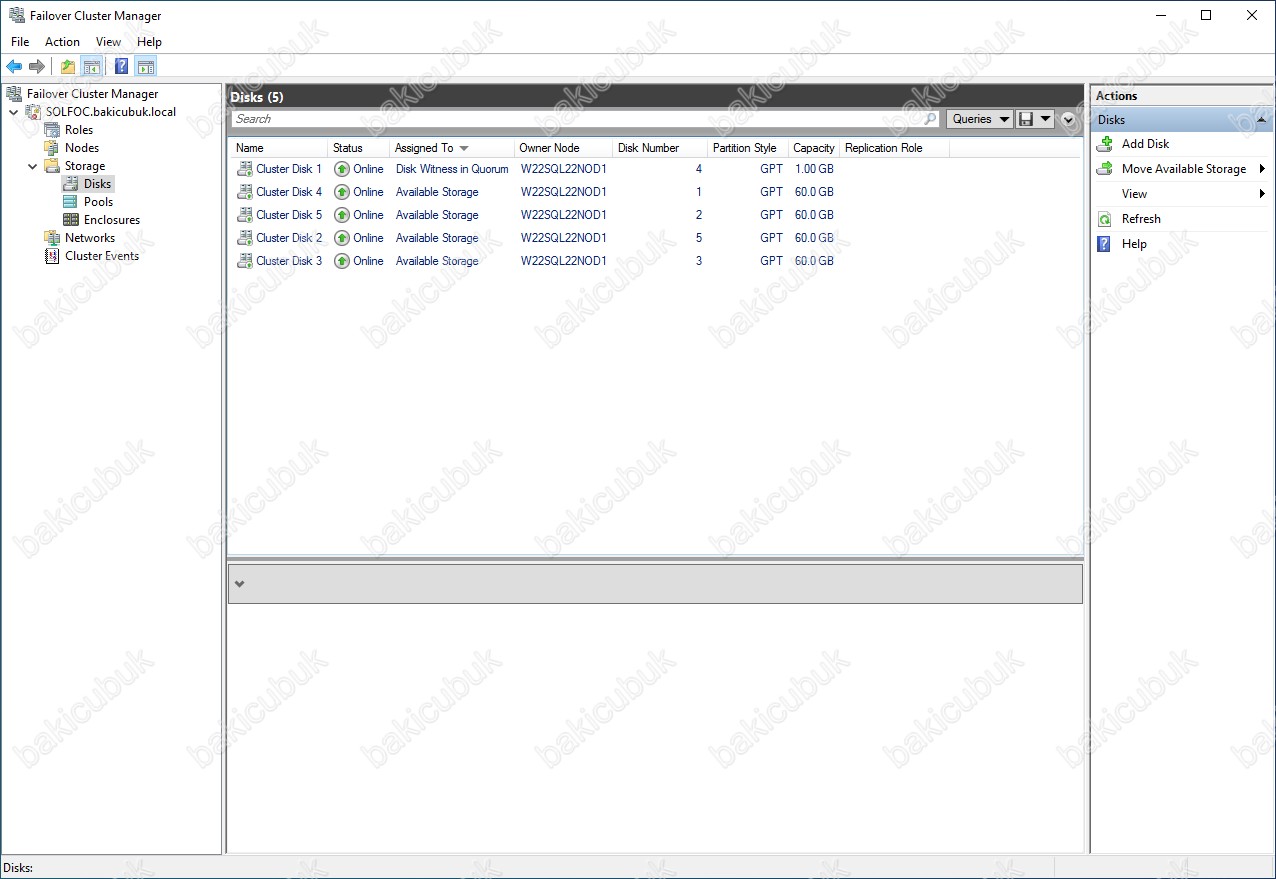1276x879 pixels.
Task: Click the save query floppy disk icon
Action: (x=1026, y=119)
